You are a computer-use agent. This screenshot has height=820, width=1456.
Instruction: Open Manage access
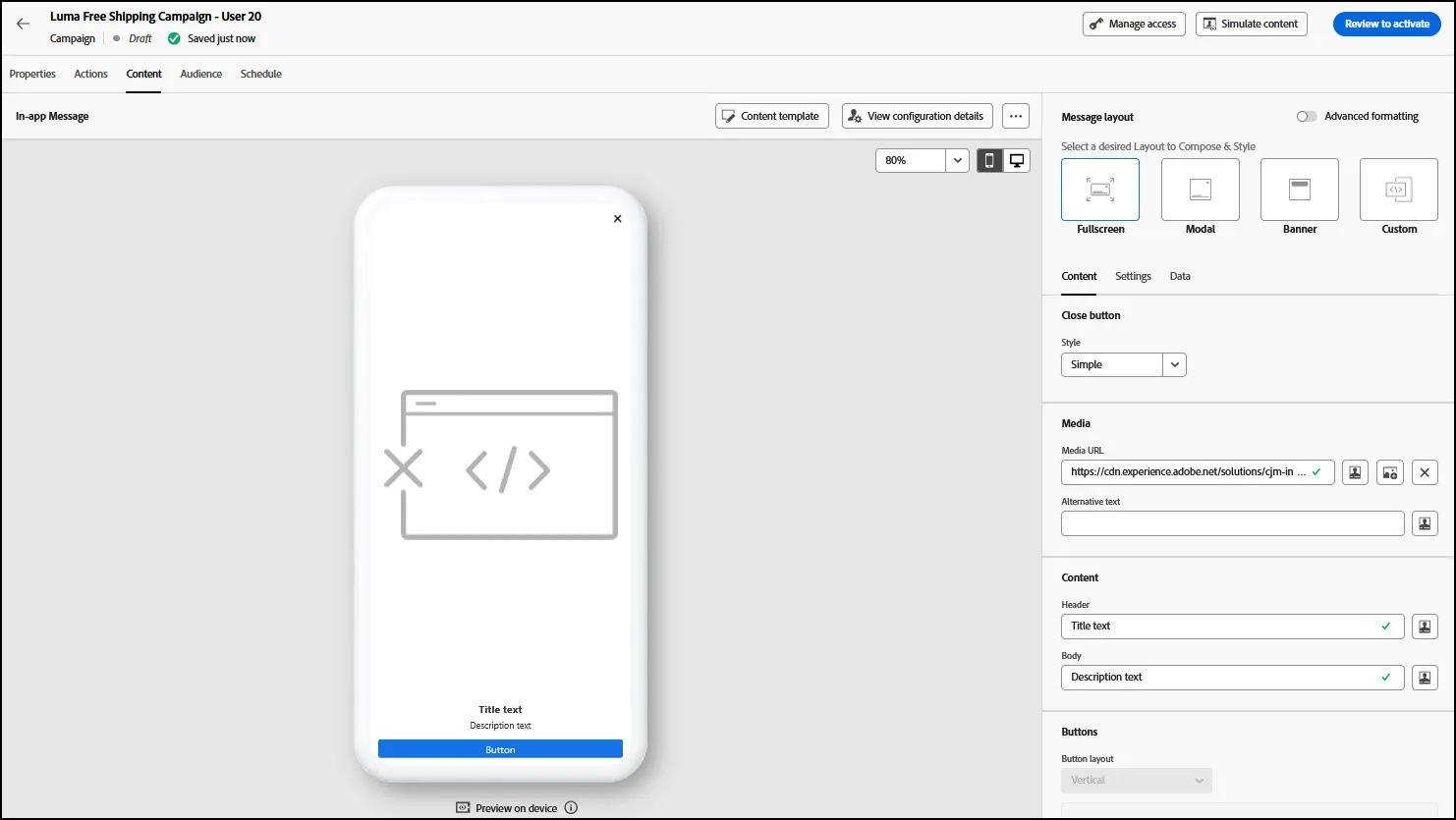tap(1134, 24)
